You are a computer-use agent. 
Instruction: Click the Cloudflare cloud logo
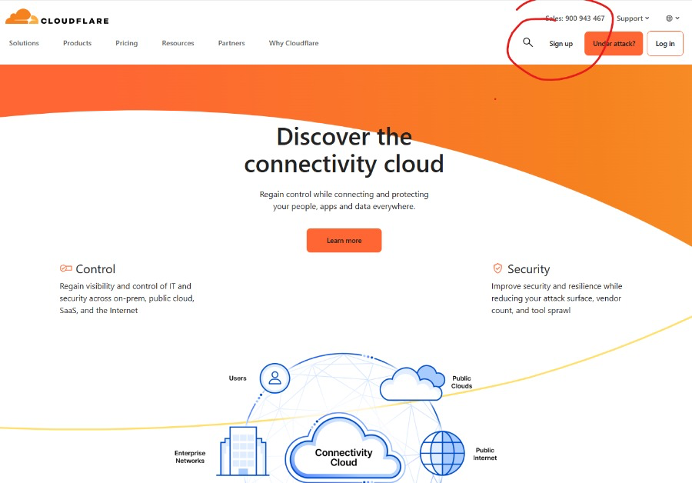click(x=22, y=16)
